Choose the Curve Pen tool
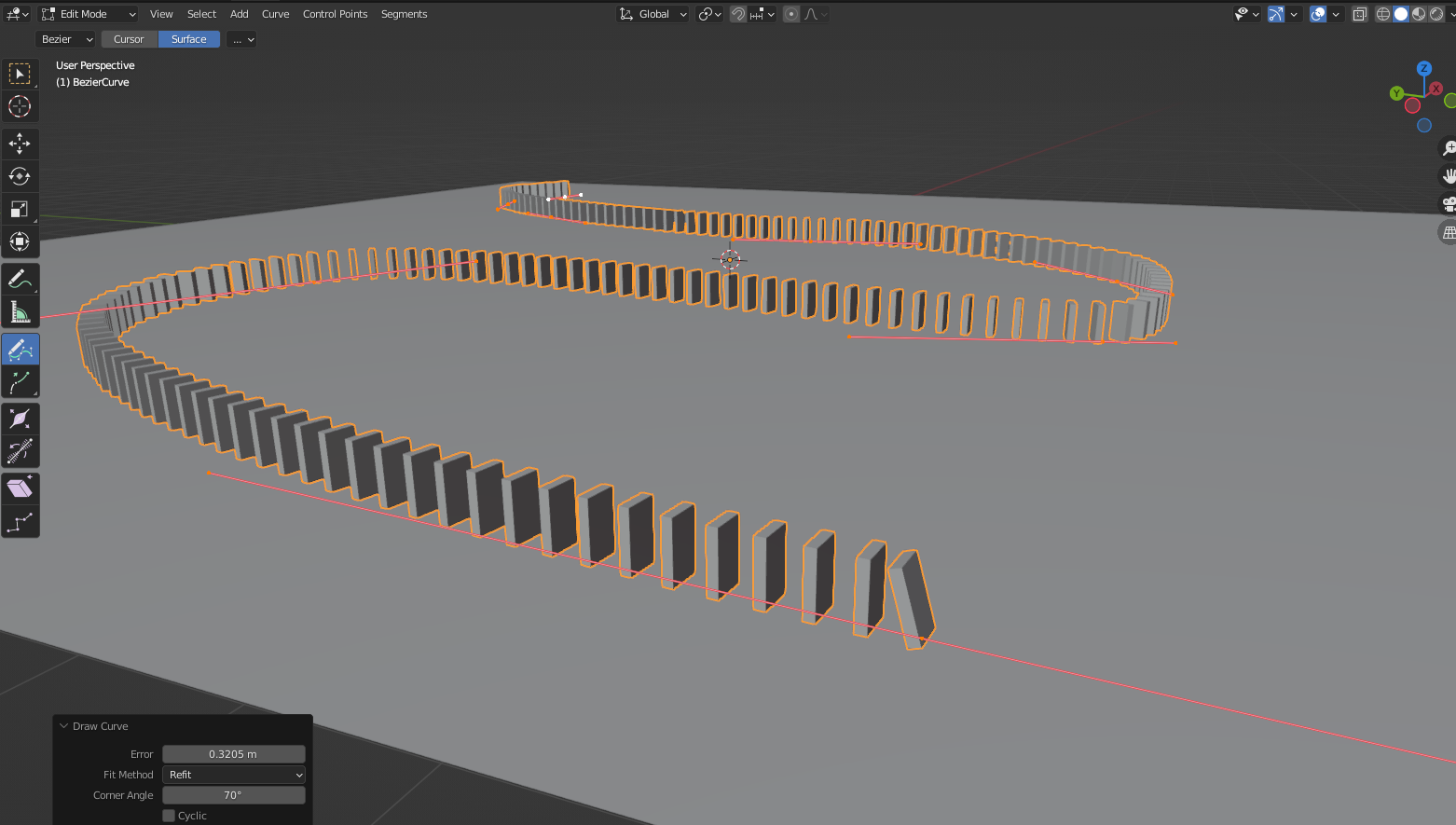Viewport: 1456px width, 825px height. pos(20,382)
